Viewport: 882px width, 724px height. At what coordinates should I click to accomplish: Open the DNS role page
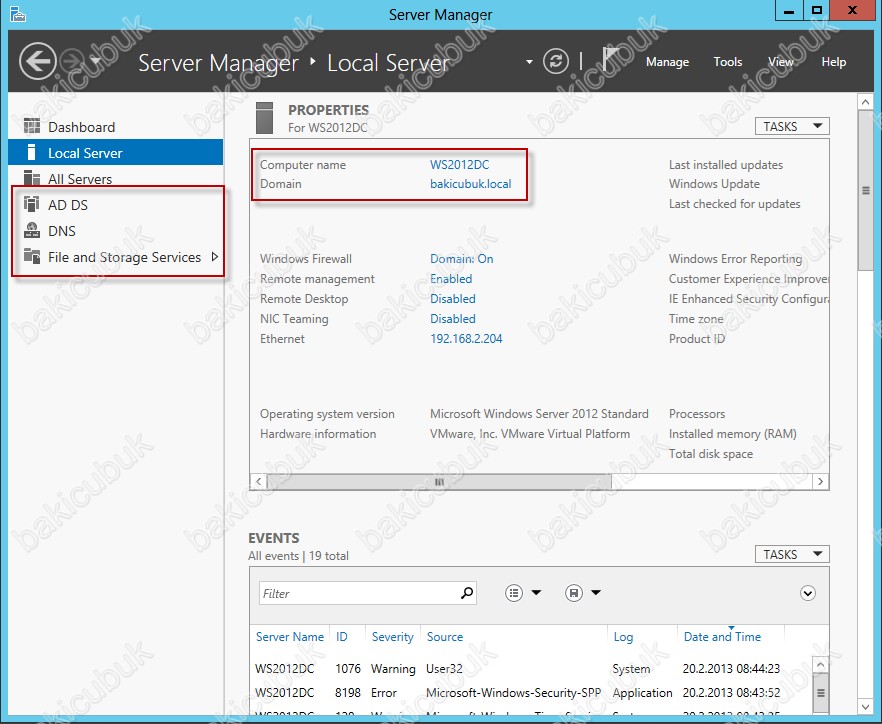pos(115,231)
